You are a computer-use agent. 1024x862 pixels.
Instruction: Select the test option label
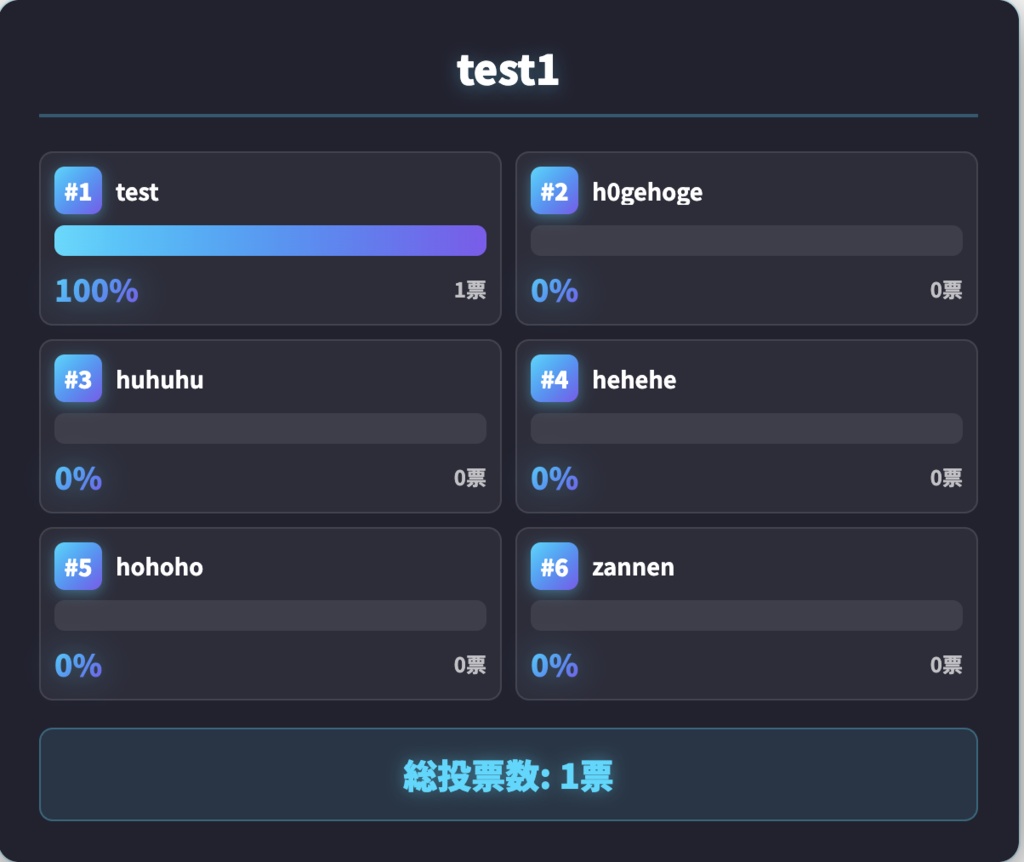(x=137, y=192)
